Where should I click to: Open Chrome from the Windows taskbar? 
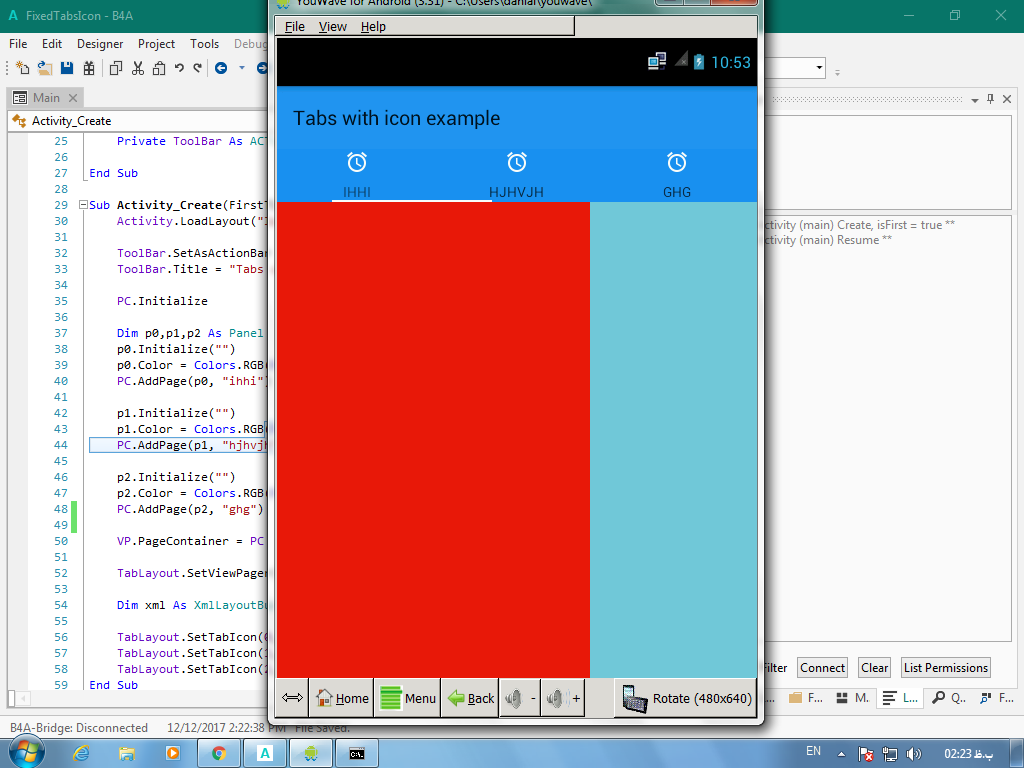coord(218,753)
